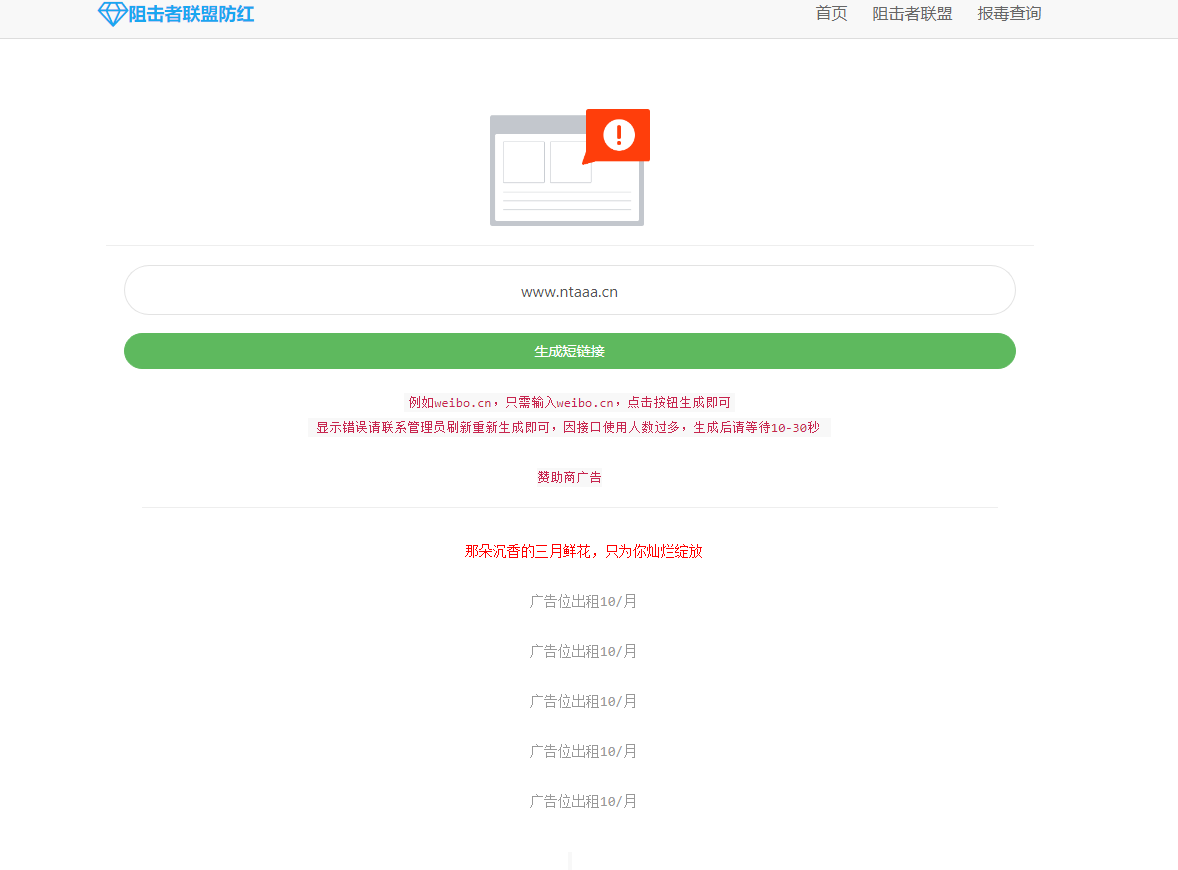Open the red 那朵沉香的三月鲜花 ad link

click(583, 551)
